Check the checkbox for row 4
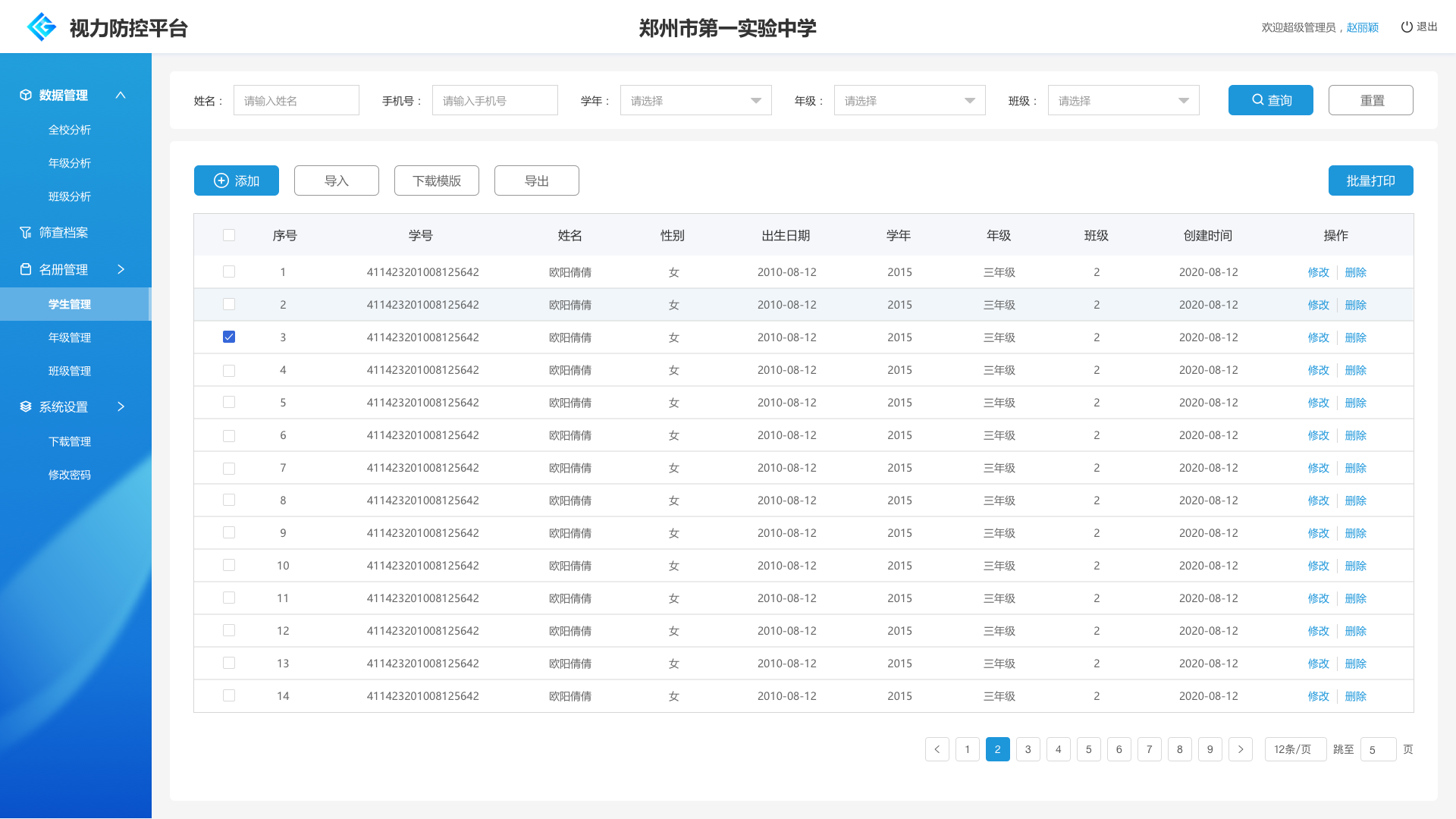The height and width of the screenshot is (819, 1456). pos(229,371)
